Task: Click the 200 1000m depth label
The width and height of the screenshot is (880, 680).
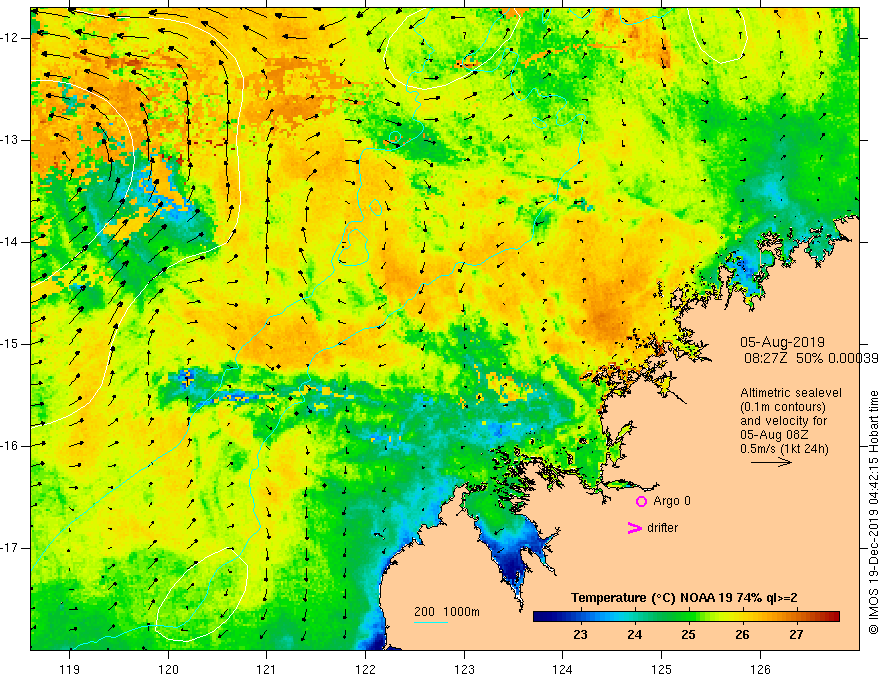Action: click(447, 612)
